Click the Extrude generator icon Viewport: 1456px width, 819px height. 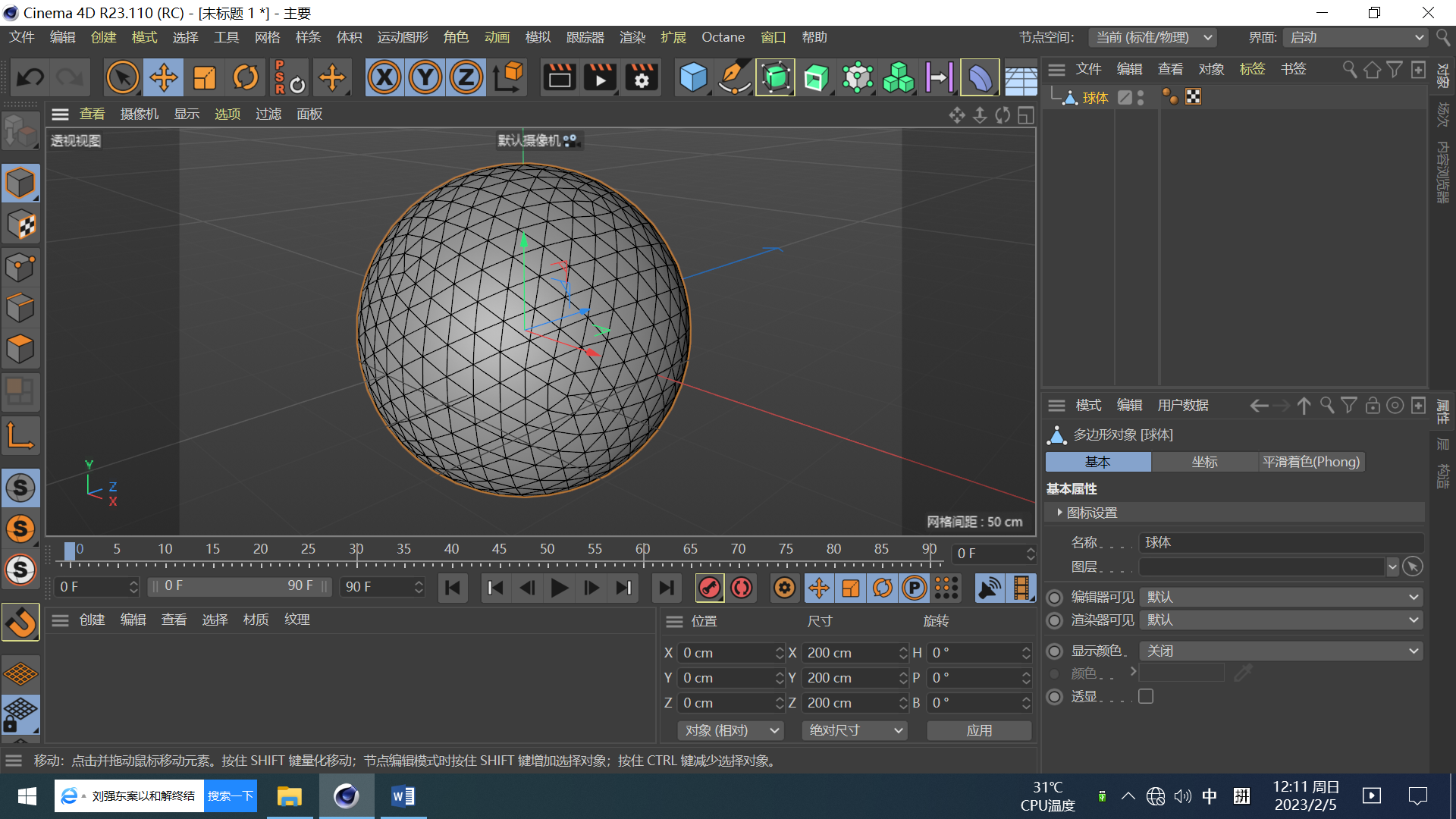pos(816,77)
